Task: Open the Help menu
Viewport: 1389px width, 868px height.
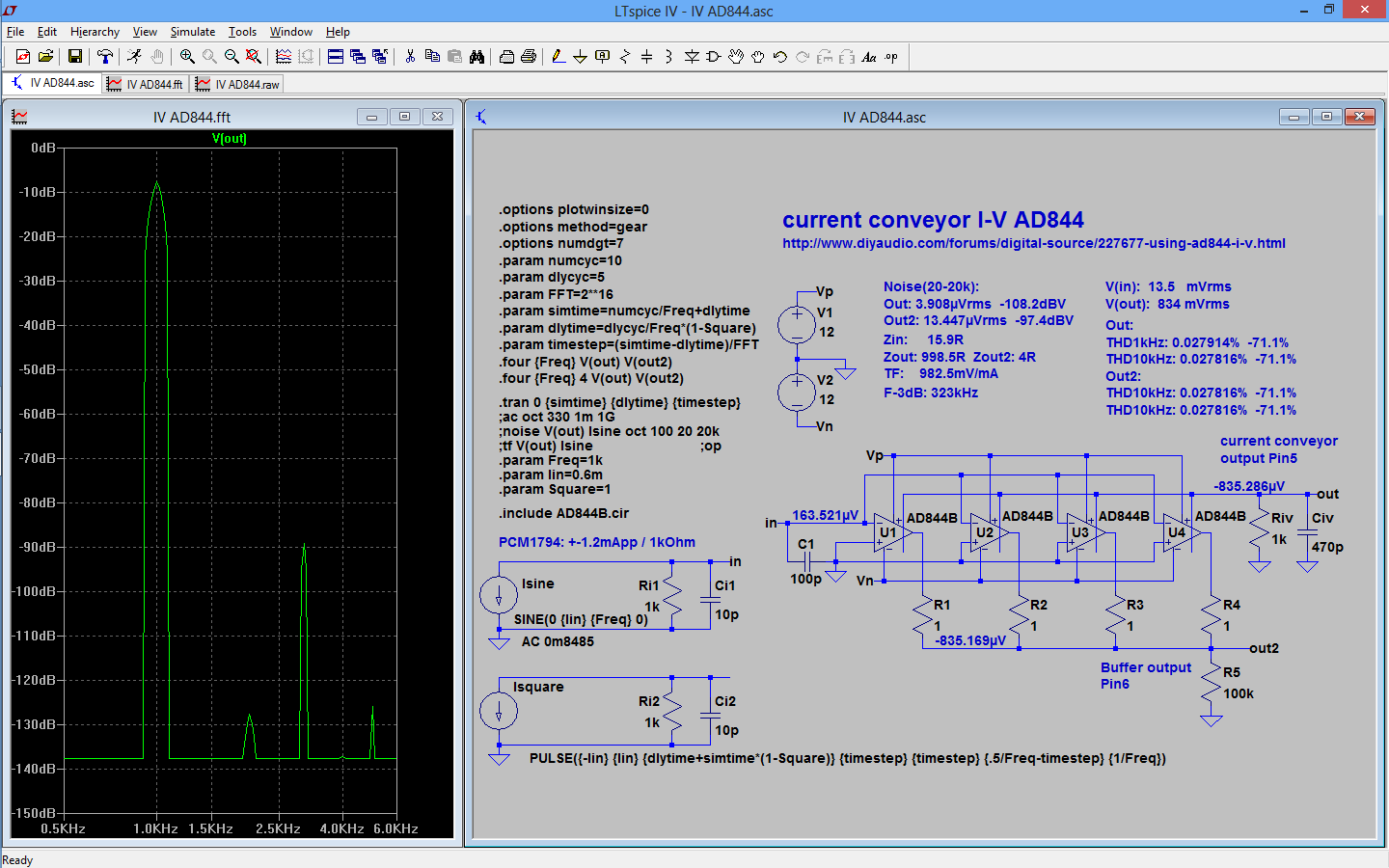Action: coord(338,32)
